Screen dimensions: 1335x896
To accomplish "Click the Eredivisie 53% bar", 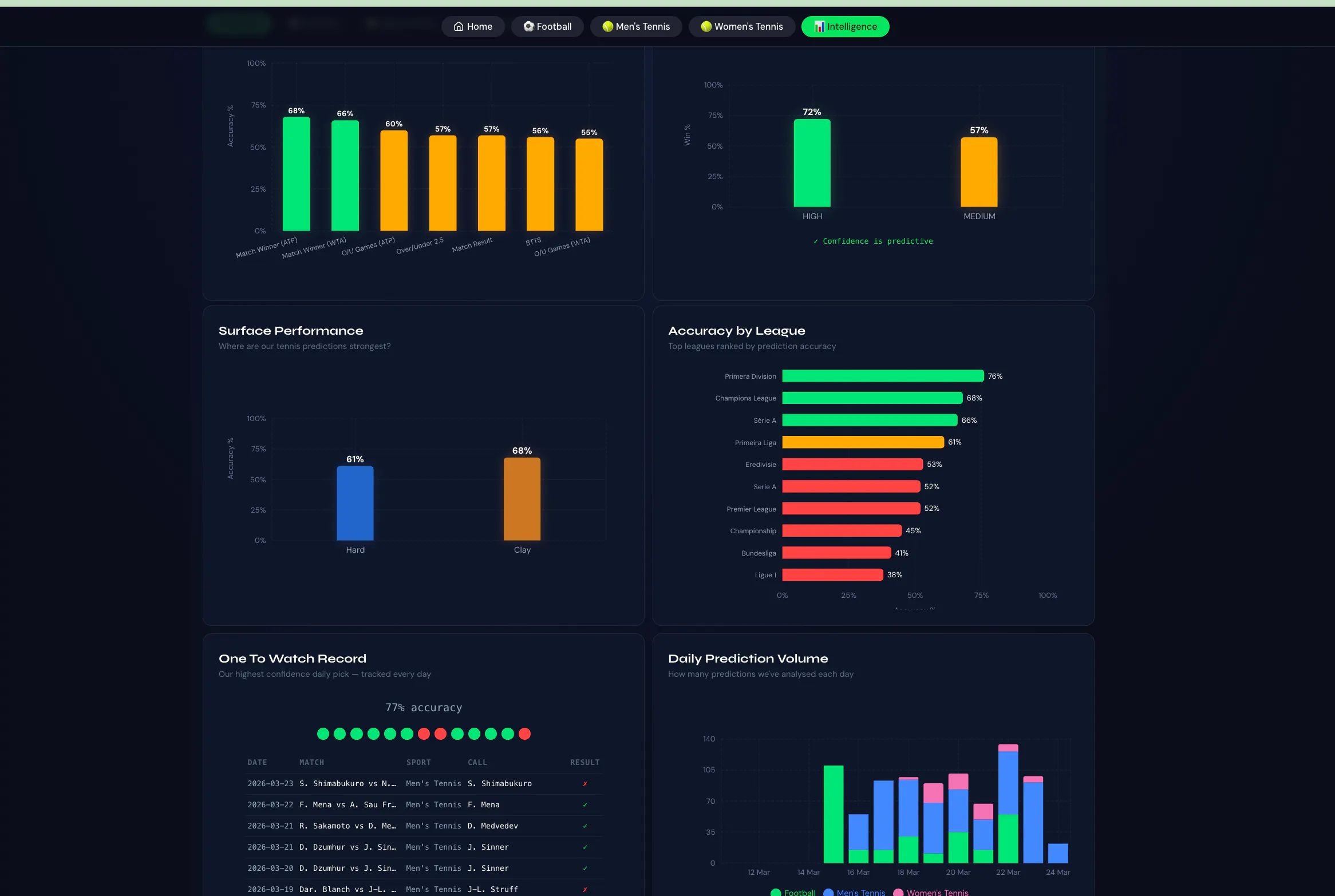I will coord(852,465).
